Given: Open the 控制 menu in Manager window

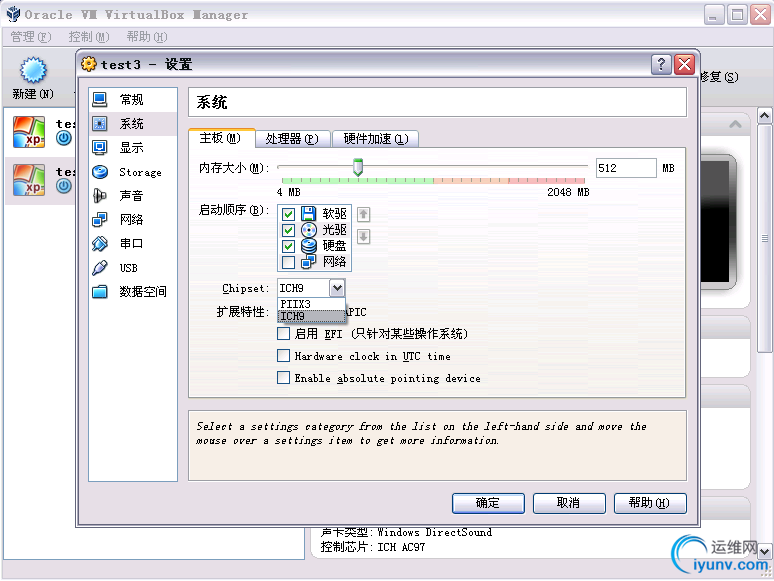Looking at the screenshot, I should (x=89, y=37).
